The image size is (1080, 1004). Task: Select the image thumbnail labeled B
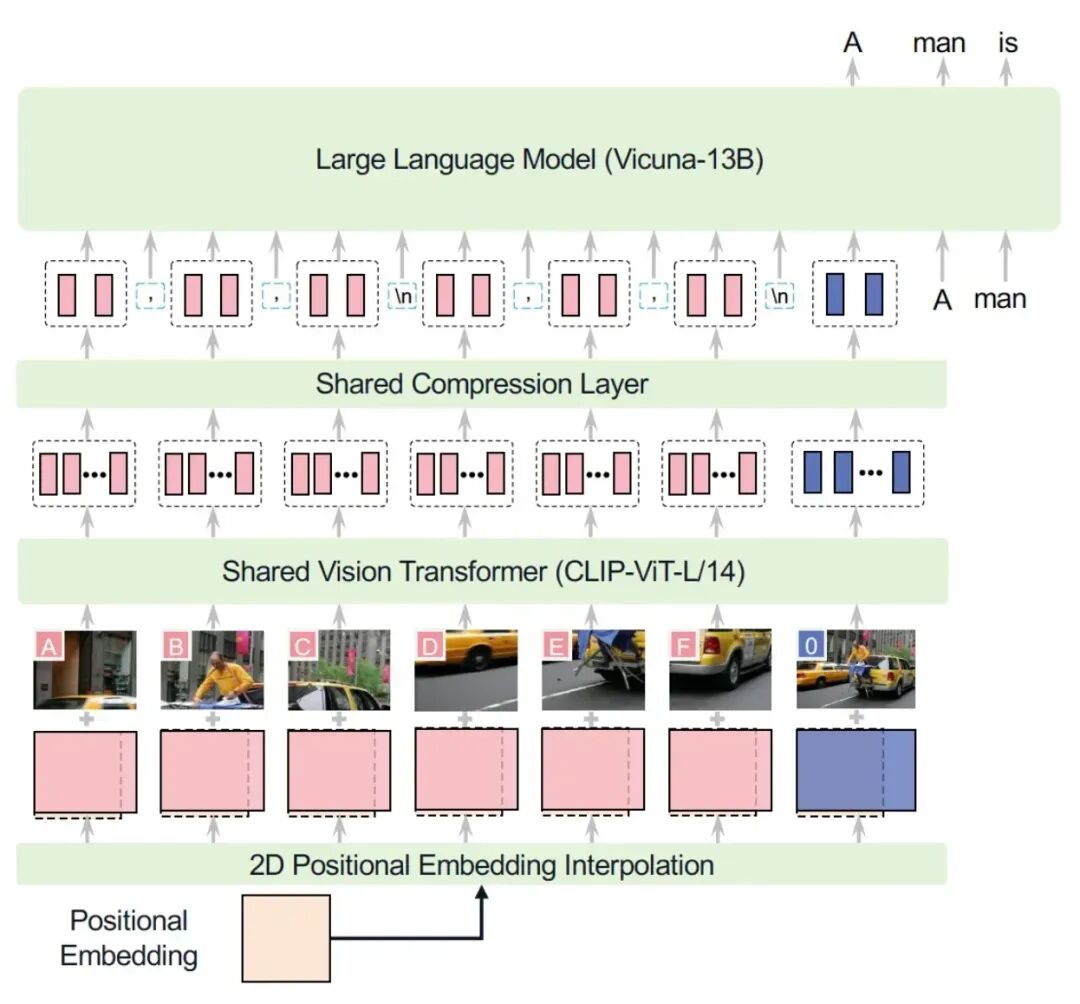coord(212,669)
